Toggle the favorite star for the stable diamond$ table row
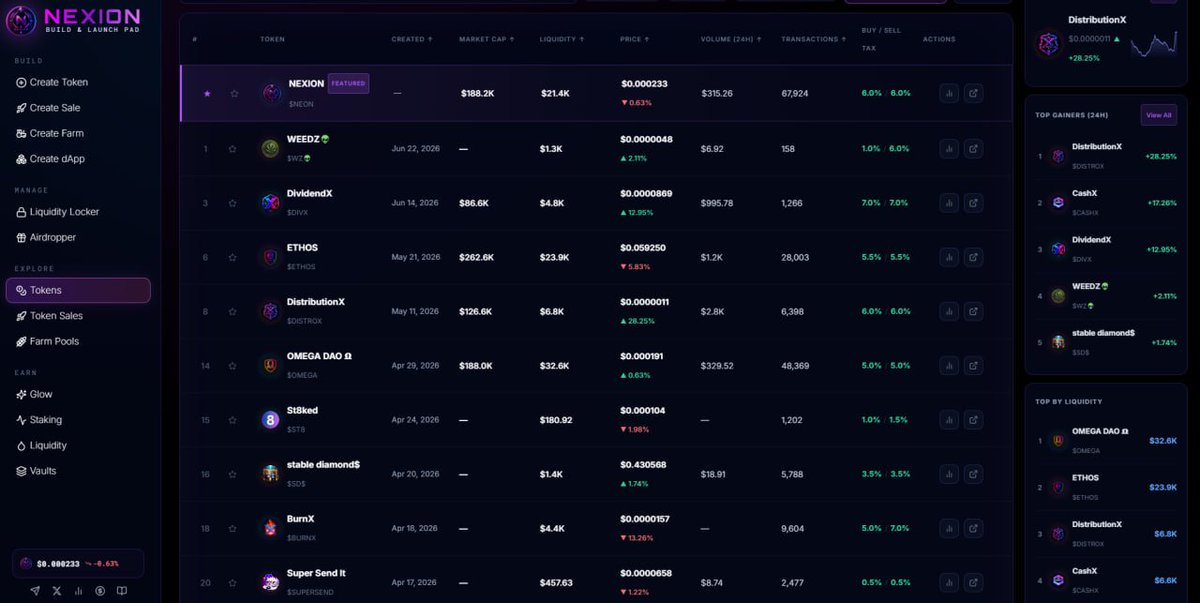Image resolution: width=1200 pixels, height=603 pixels. click(x=232, y=474)
